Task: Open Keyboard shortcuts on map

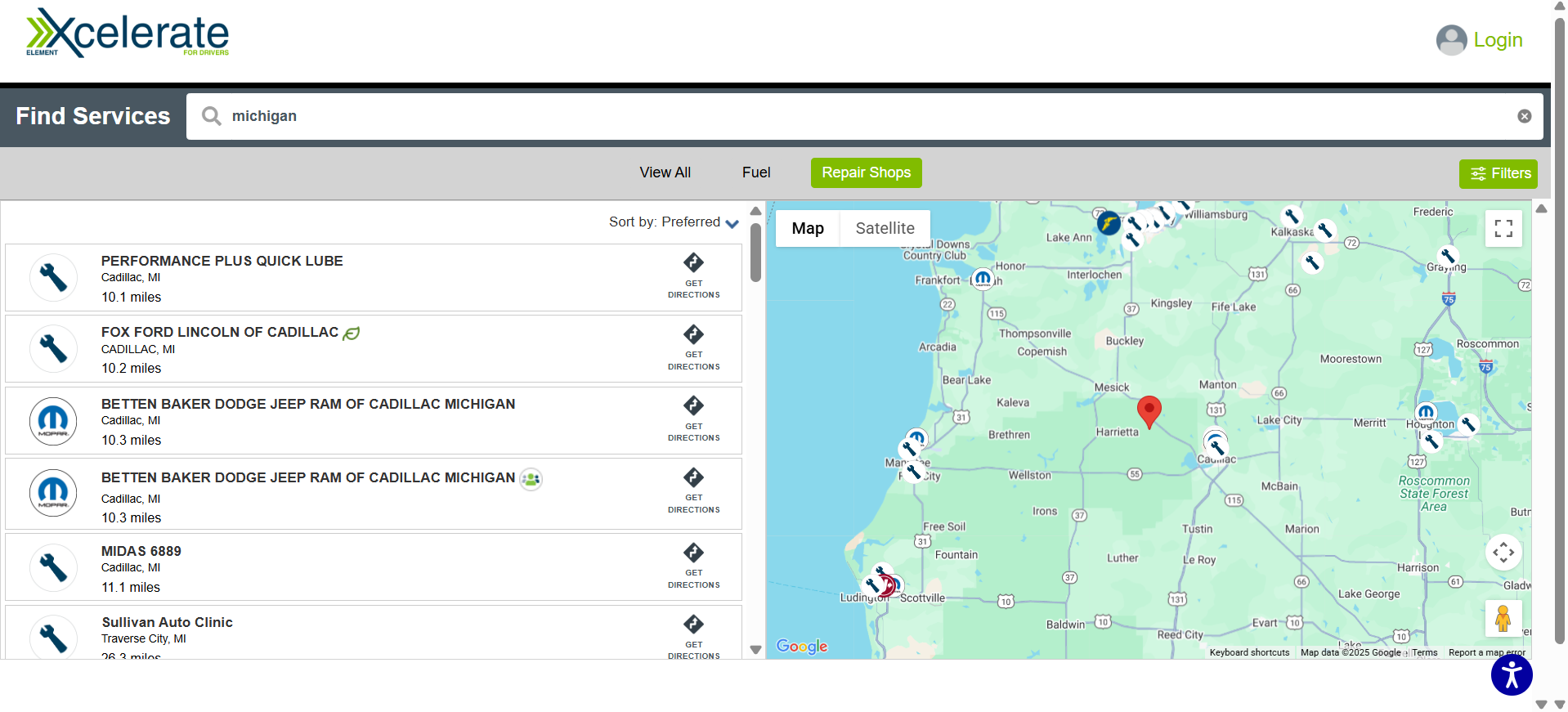Action: pos(1249,652)
